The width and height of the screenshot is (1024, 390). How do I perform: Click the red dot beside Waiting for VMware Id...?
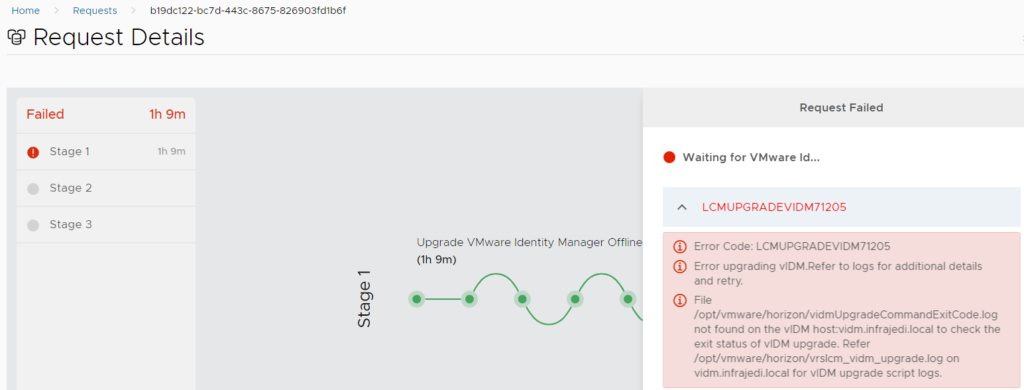pos(669,157)
